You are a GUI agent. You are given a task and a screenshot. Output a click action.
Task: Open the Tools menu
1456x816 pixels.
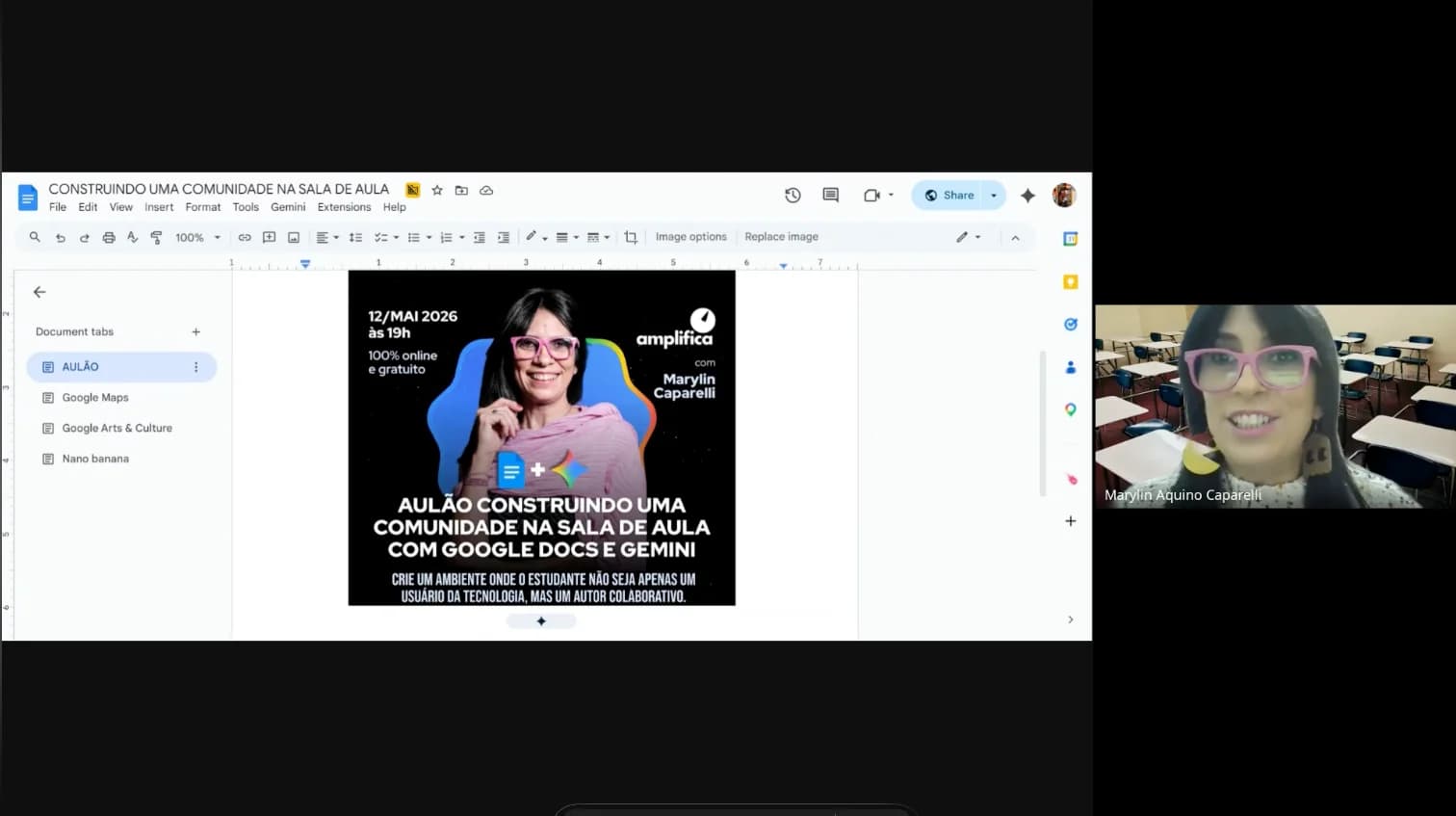[x=246, y=207]
